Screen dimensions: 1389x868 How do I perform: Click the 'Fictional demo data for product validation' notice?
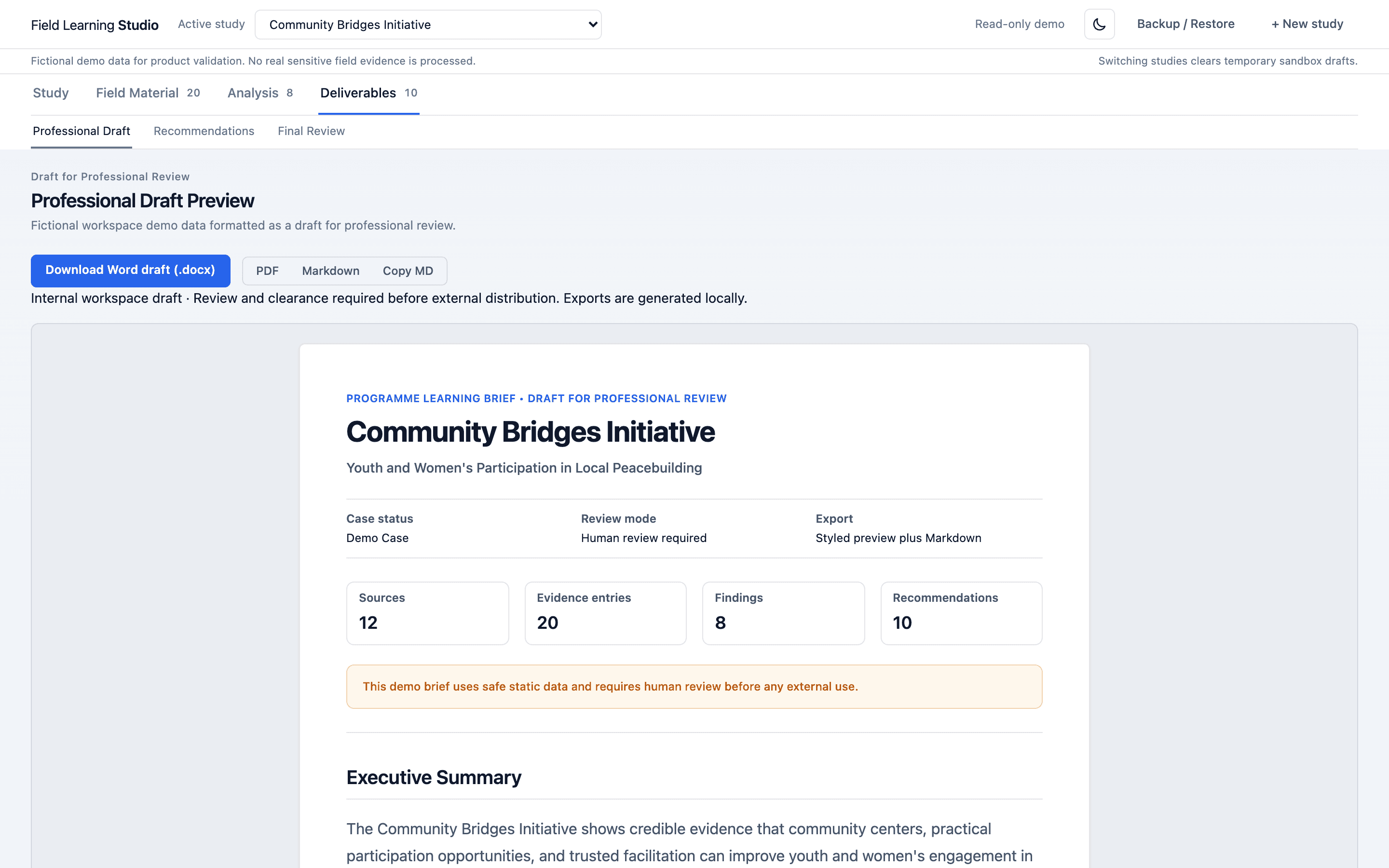[253, 61]
